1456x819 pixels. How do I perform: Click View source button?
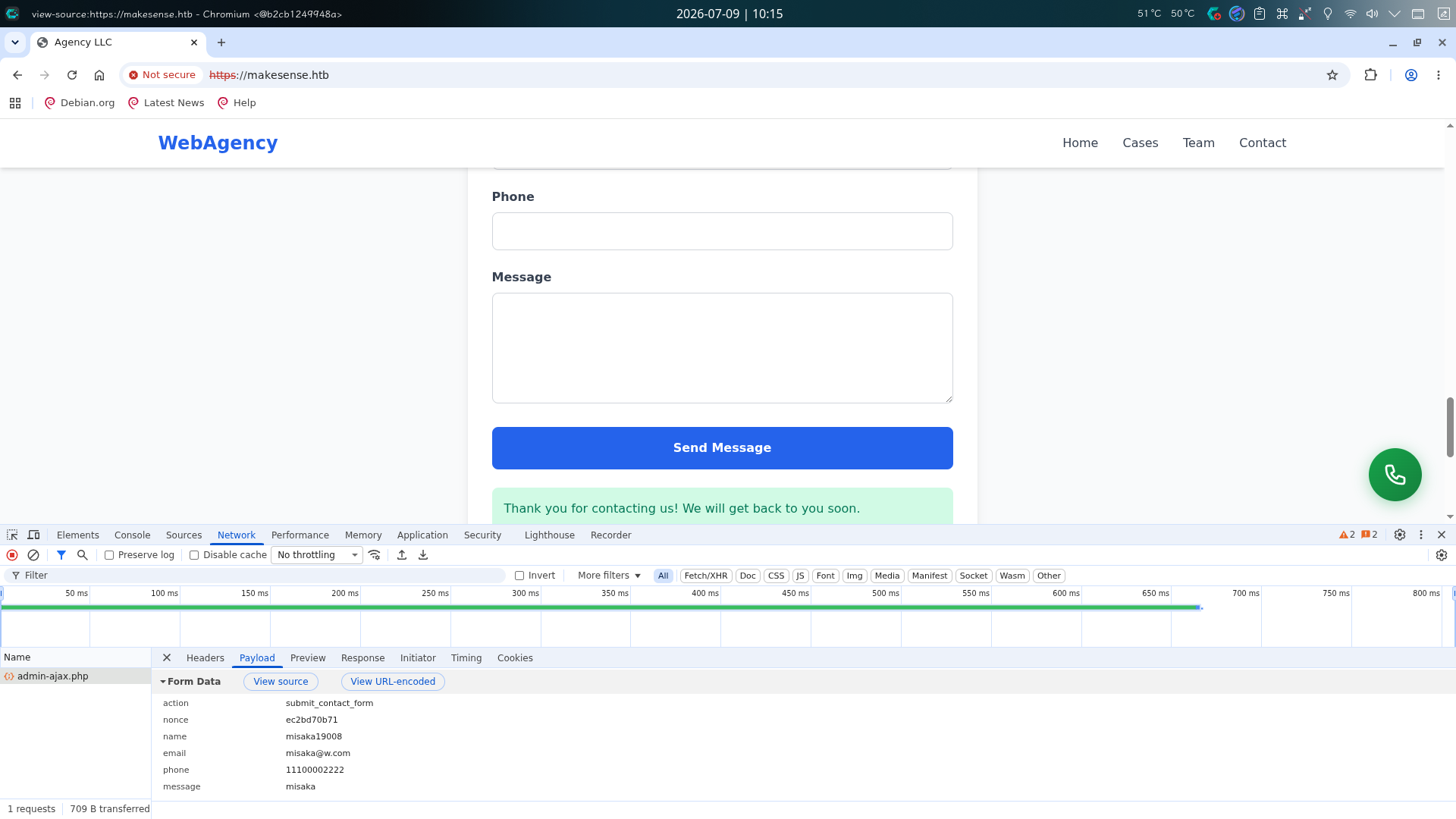(281, 681)
